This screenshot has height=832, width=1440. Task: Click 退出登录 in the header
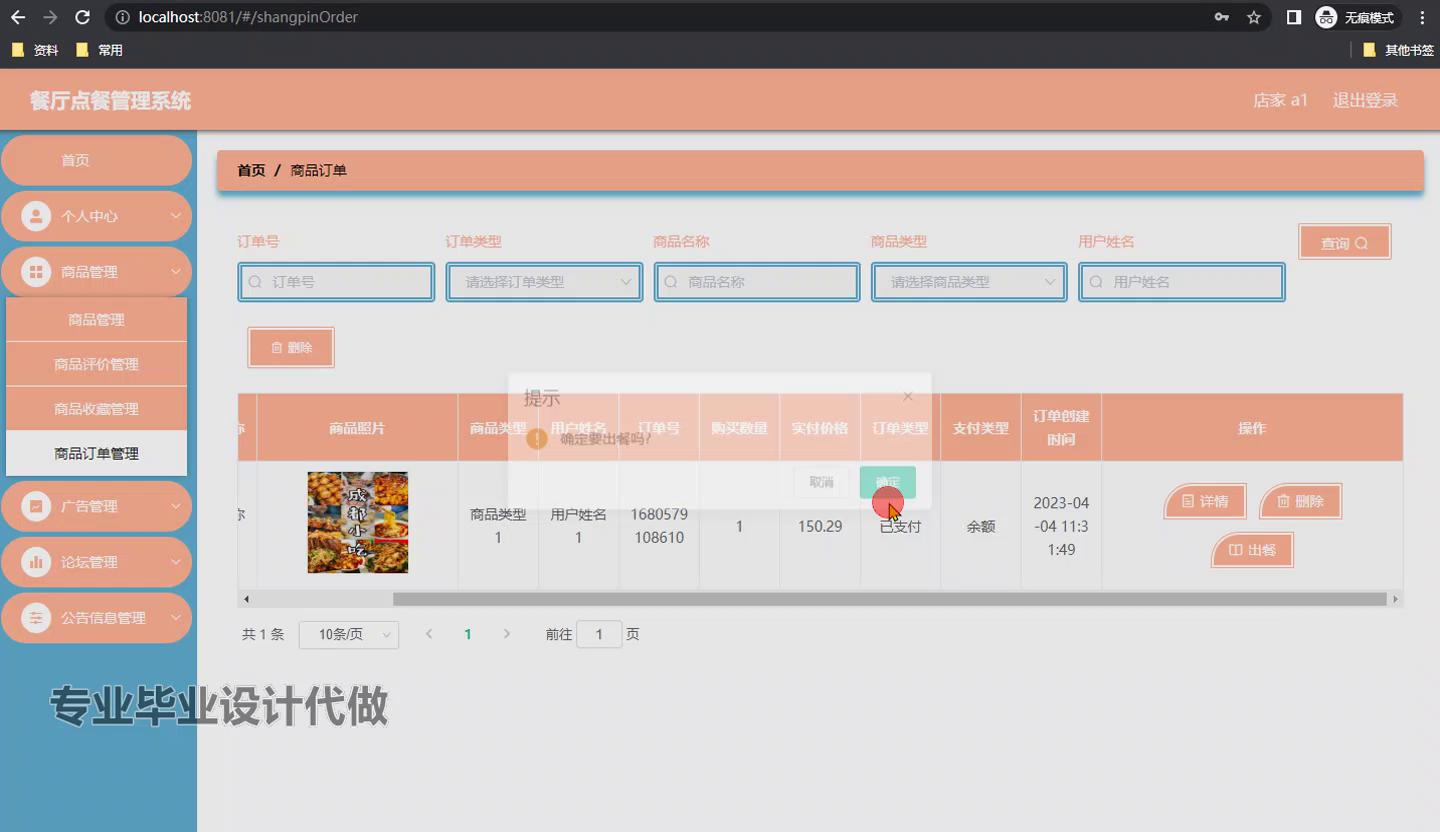coord(1365,100)
